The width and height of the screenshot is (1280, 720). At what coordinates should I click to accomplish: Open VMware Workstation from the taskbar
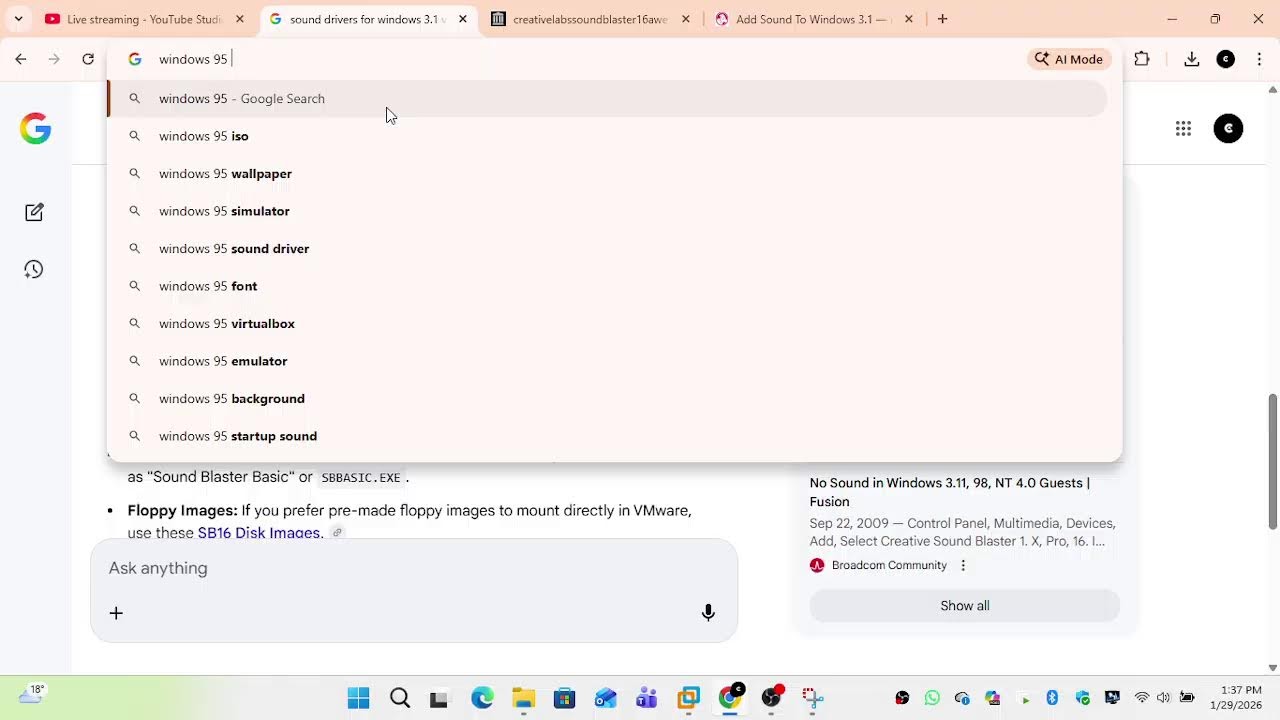point(689,698)
